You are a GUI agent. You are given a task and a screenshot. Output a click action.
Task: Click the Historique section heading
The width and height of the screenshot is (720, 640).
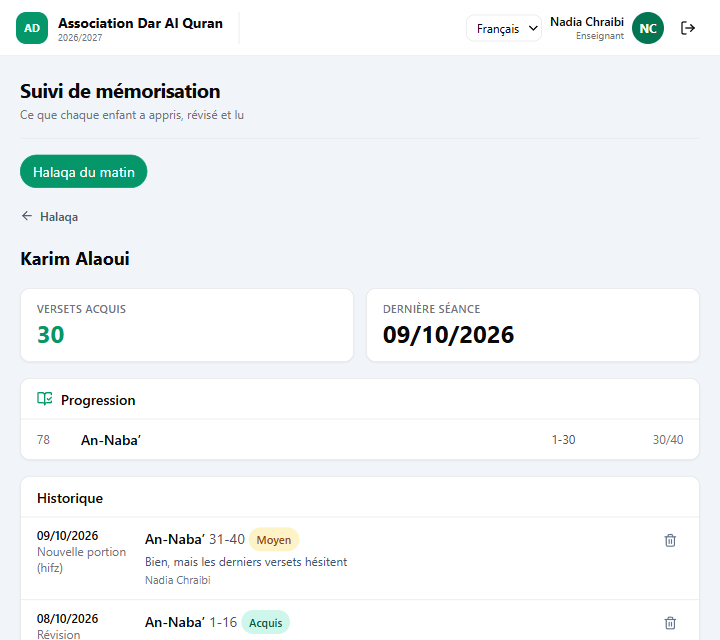tap(70, 498)
